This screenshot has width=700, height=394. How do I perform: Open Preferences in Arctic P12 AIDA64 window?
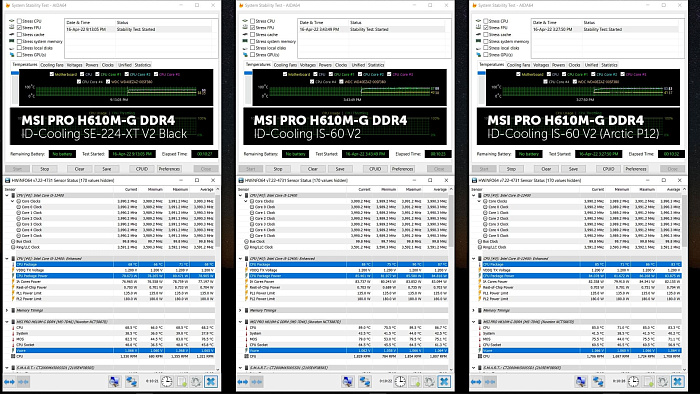pyautogui.click(x=636, y=169)
